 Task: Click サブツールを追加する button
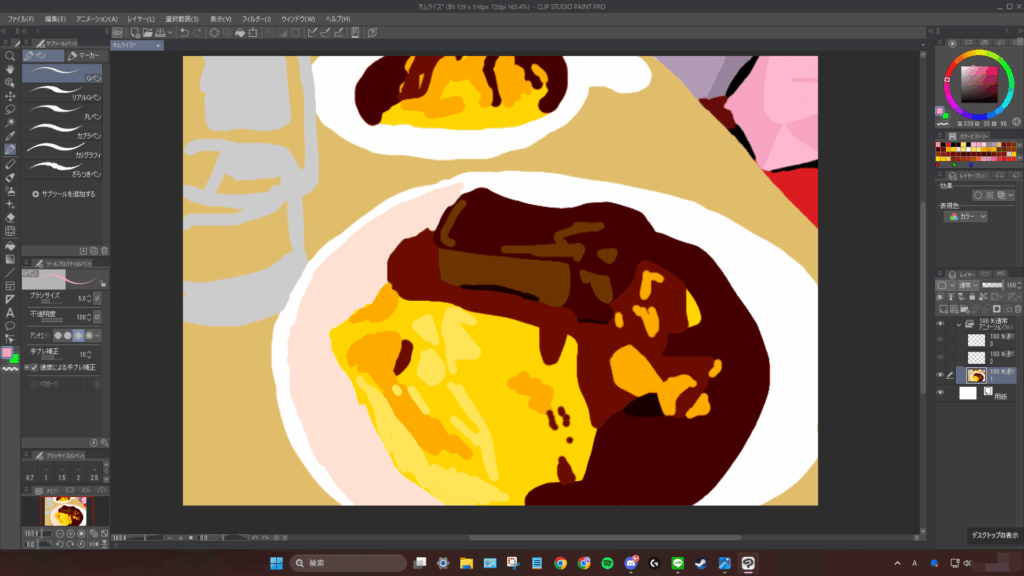tap(64, 194)
